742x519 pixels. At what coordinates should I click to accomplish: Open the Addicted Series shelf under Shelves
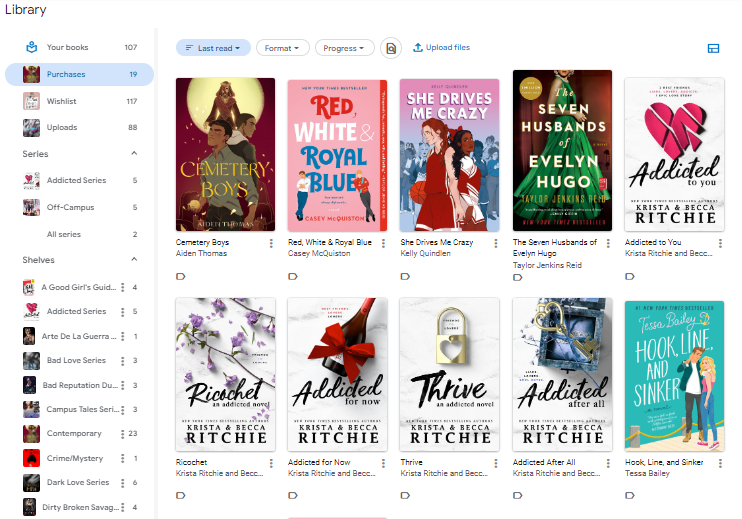click(x=76, y=311)
